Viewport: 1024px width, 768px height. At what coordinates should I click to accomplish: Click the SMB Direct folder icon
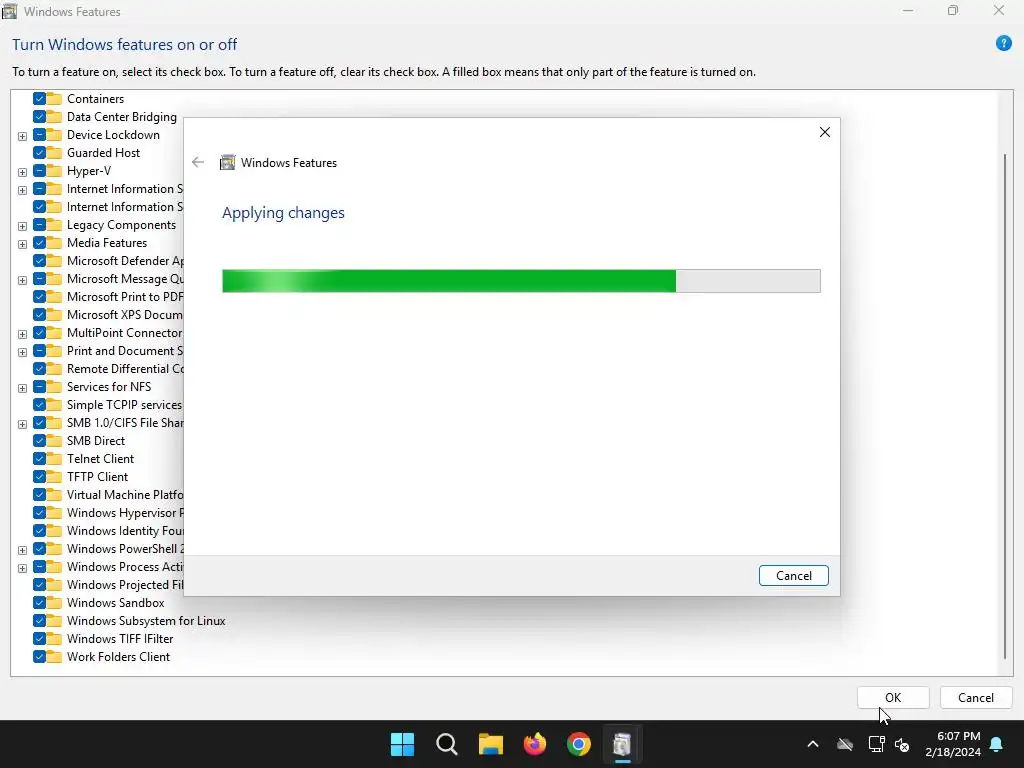[54, 441]
